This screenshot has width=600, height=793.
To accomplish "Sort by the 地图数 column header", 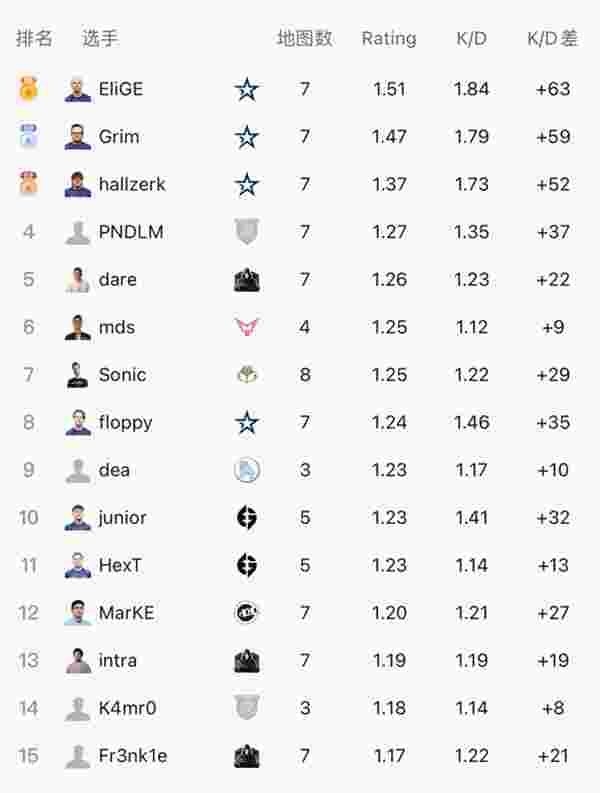I will click(x=305, y=38).
